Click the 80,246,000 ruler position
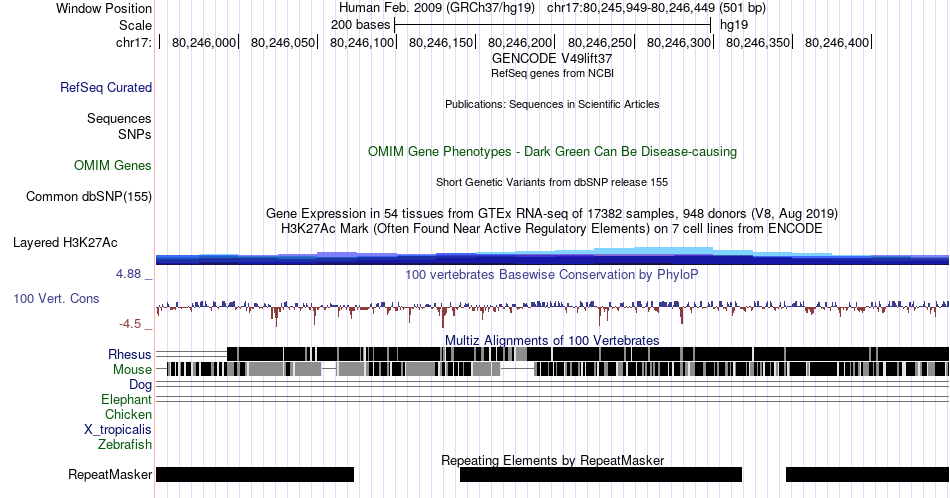The width and height of the screenshot is (950, 498). [x=204, y=42]
